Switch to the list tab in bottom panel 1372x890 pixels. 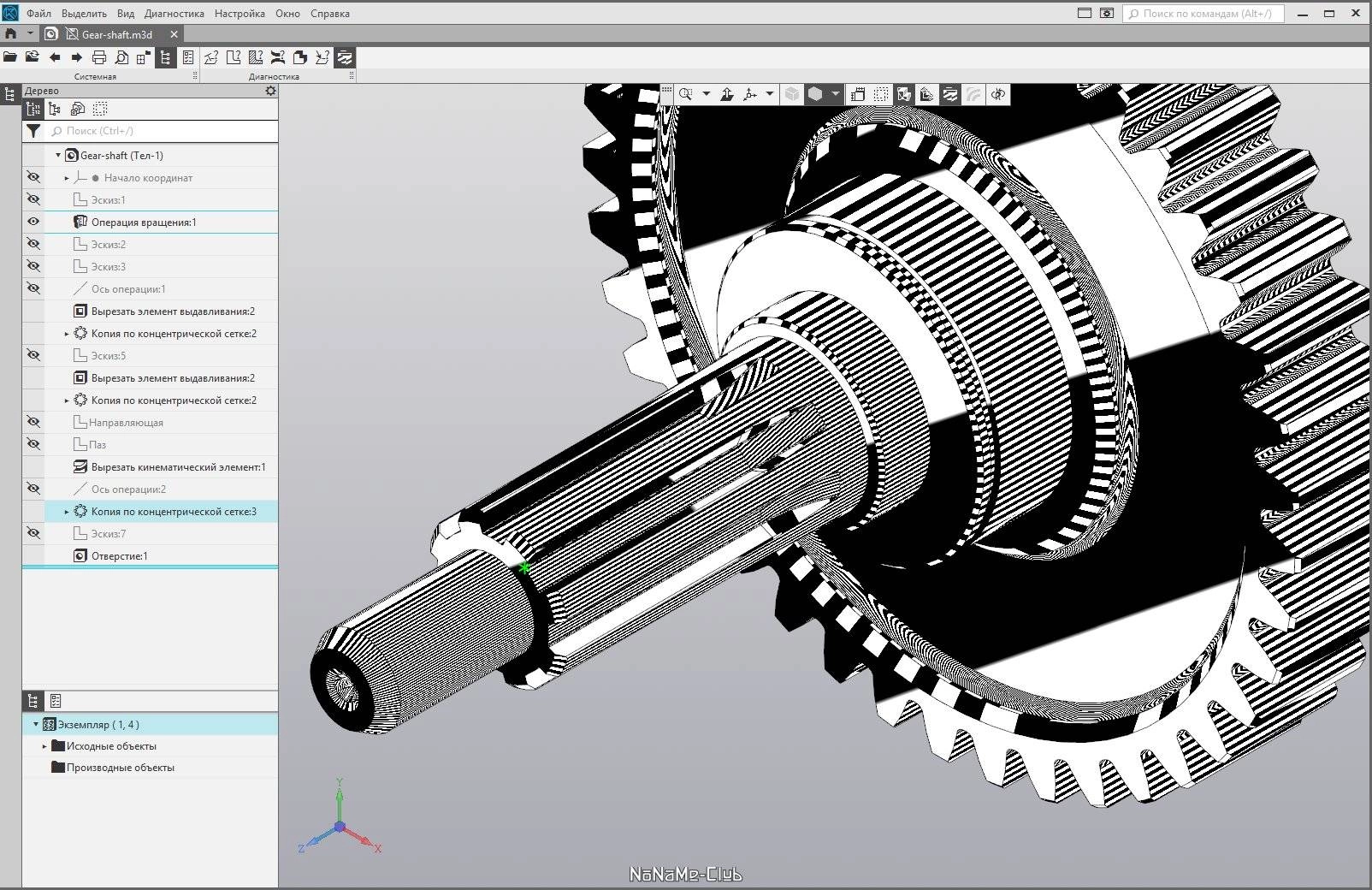pyautogui.click(x=56, y=701)
